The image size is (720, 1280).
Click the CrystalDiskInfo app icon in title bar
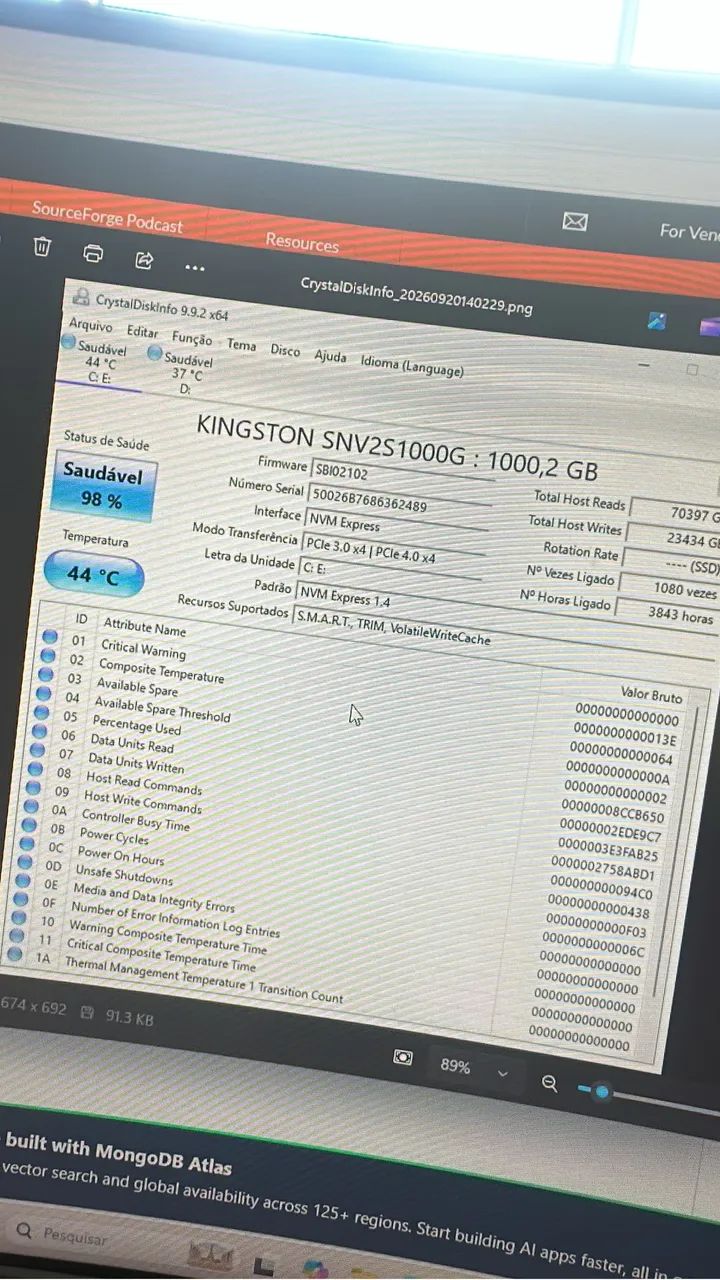(80, 296)
